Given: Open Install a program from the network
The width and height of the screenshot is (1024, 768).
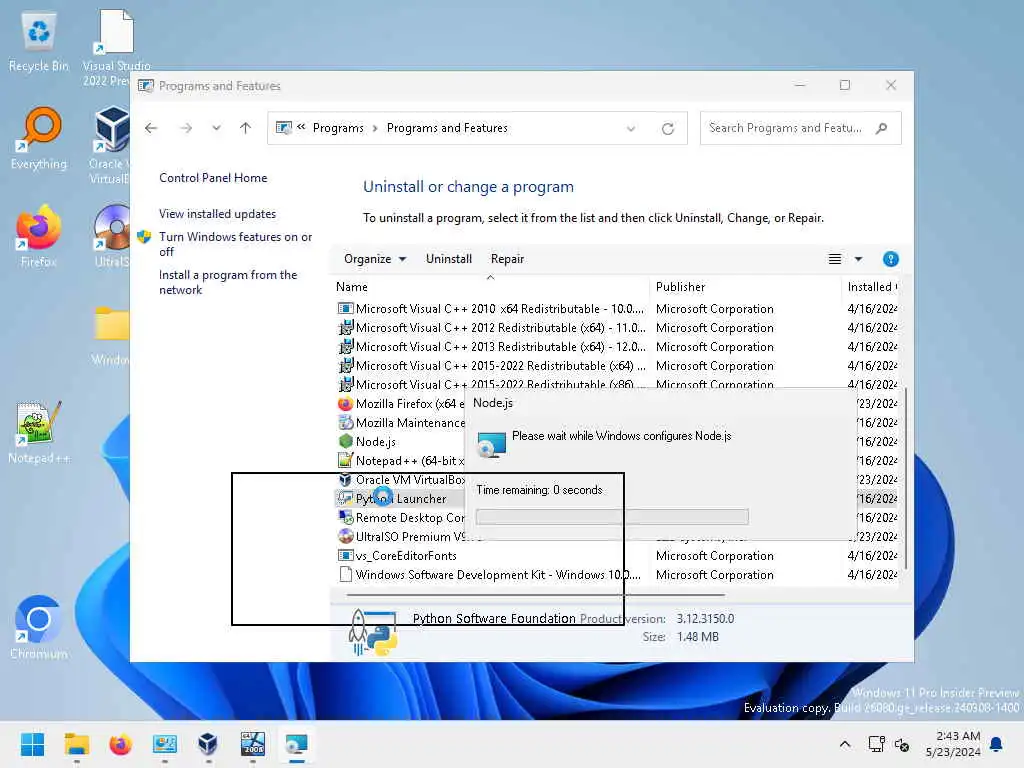Looking at the screenshot, I should point(228,282).
